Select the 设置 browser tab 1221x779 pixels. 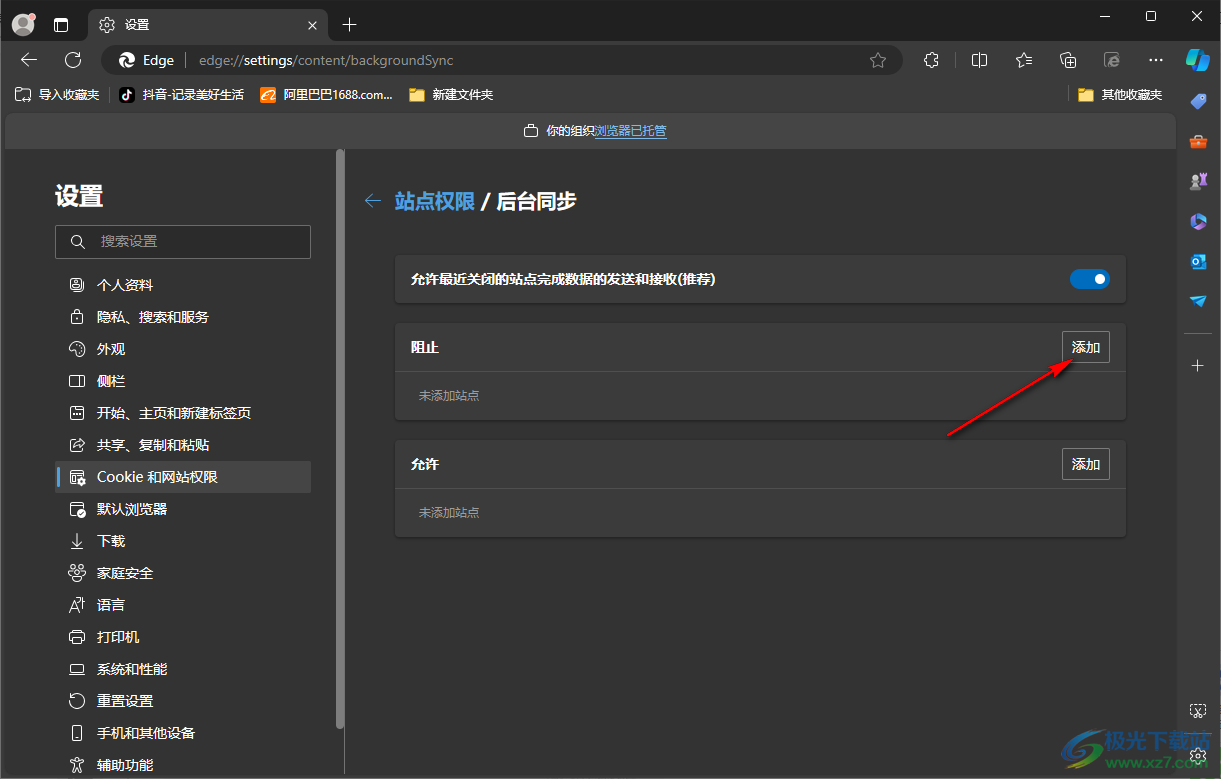tap(209, 24)
